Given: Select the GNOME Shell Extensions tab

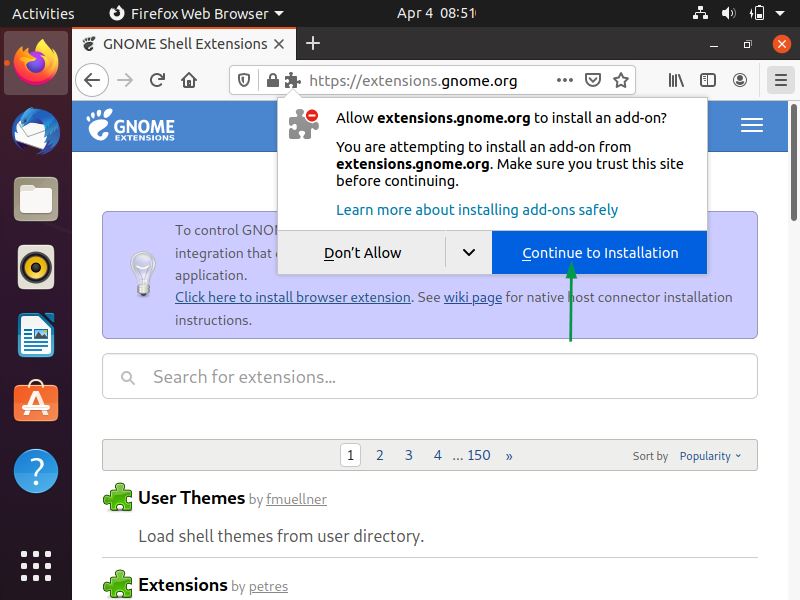Looking at the screenshot, I should 184,44.
